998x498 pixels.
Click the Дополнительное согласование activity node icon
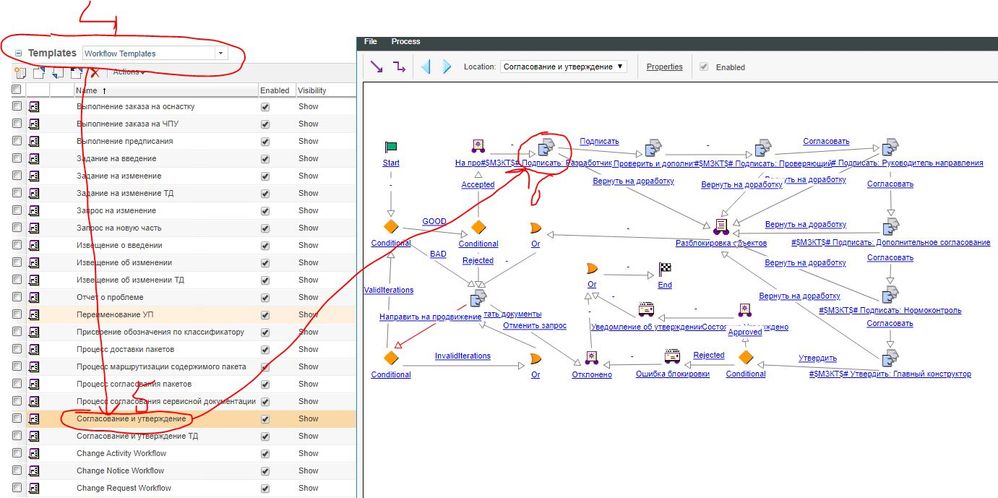click(x=890, y=226)
